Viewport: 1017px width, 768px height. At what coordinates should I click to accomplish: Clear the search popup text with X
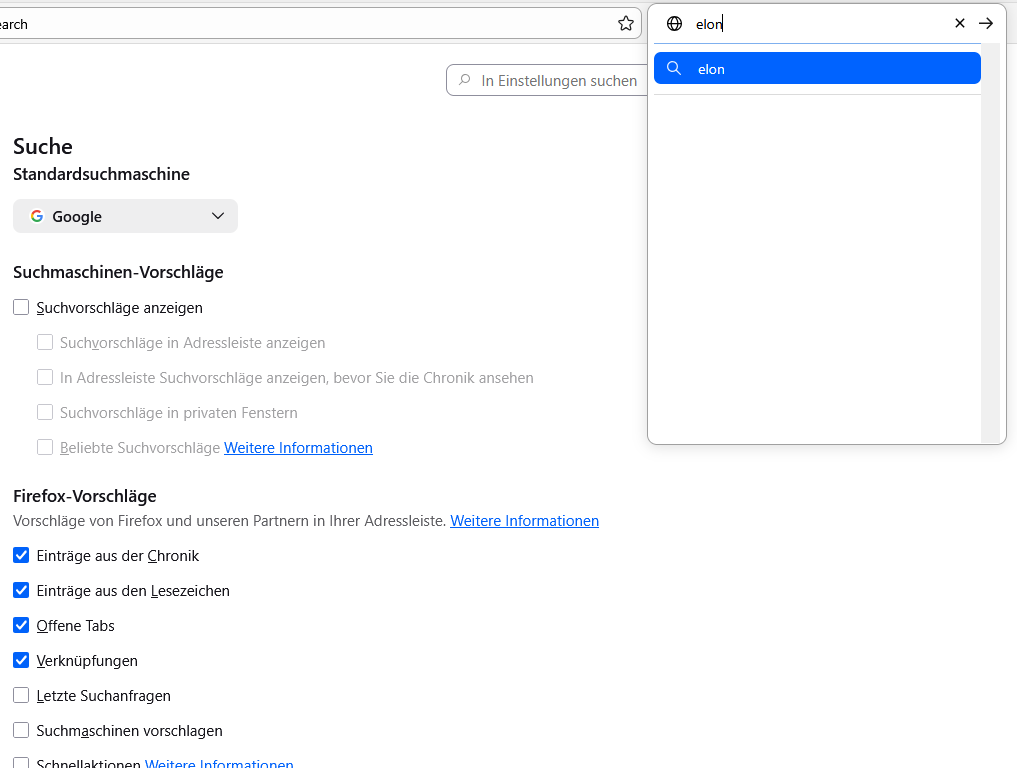tap(960, 23)
